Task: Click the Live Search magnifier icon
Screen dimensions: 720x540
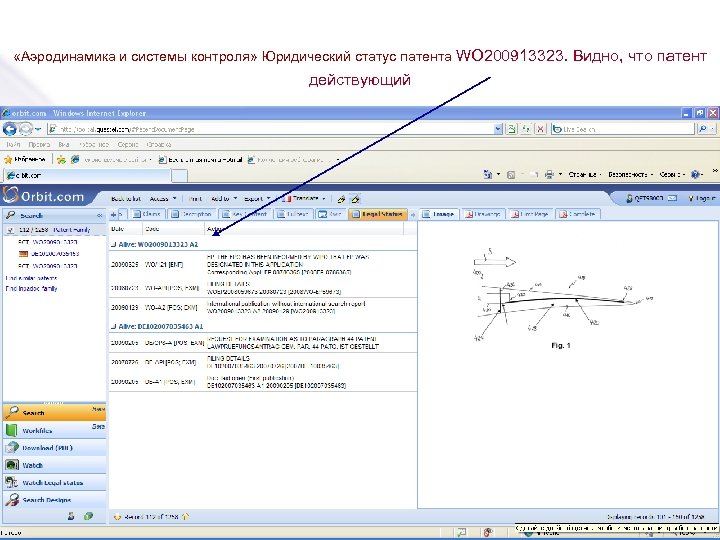Action: [703, 129]
